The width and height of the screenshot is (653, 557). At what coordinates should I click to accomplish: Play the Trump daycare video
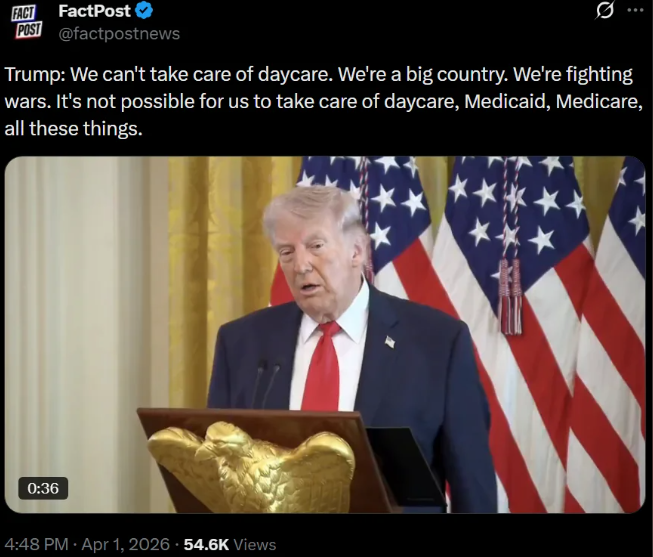click(325, 335)
